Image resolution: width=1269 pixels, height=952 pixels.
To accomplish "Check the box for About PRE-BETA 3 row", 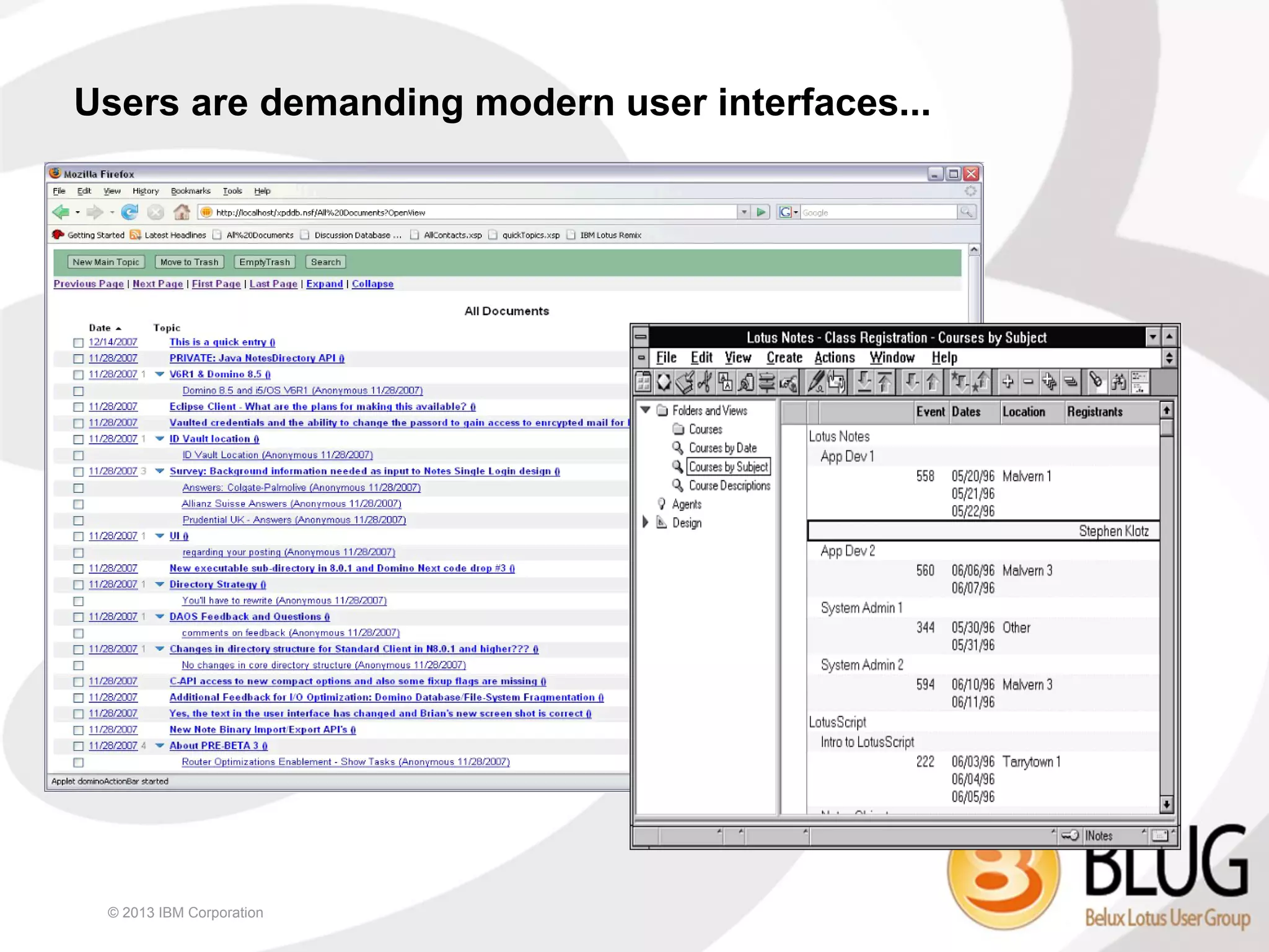I will tap(78, 746).
